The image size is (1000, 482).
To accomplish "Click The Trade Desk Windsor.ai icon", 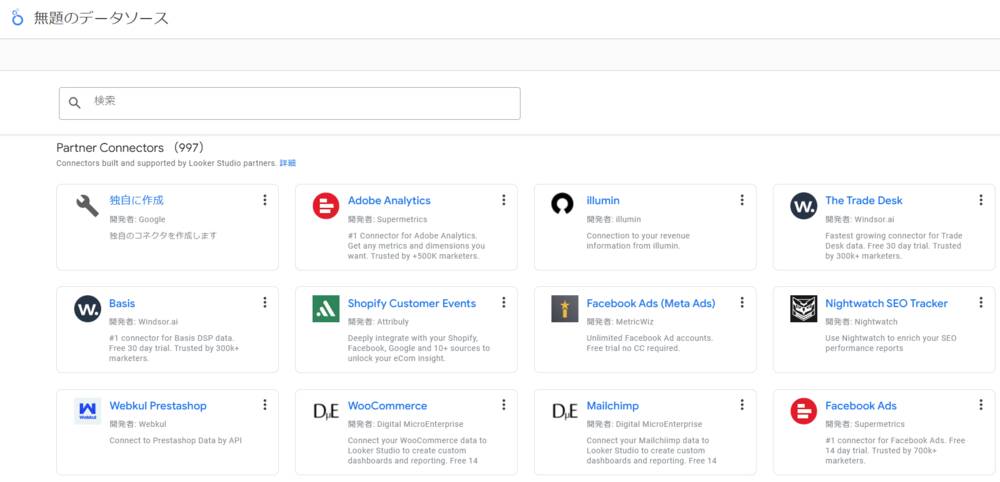I will pos(803,206).
